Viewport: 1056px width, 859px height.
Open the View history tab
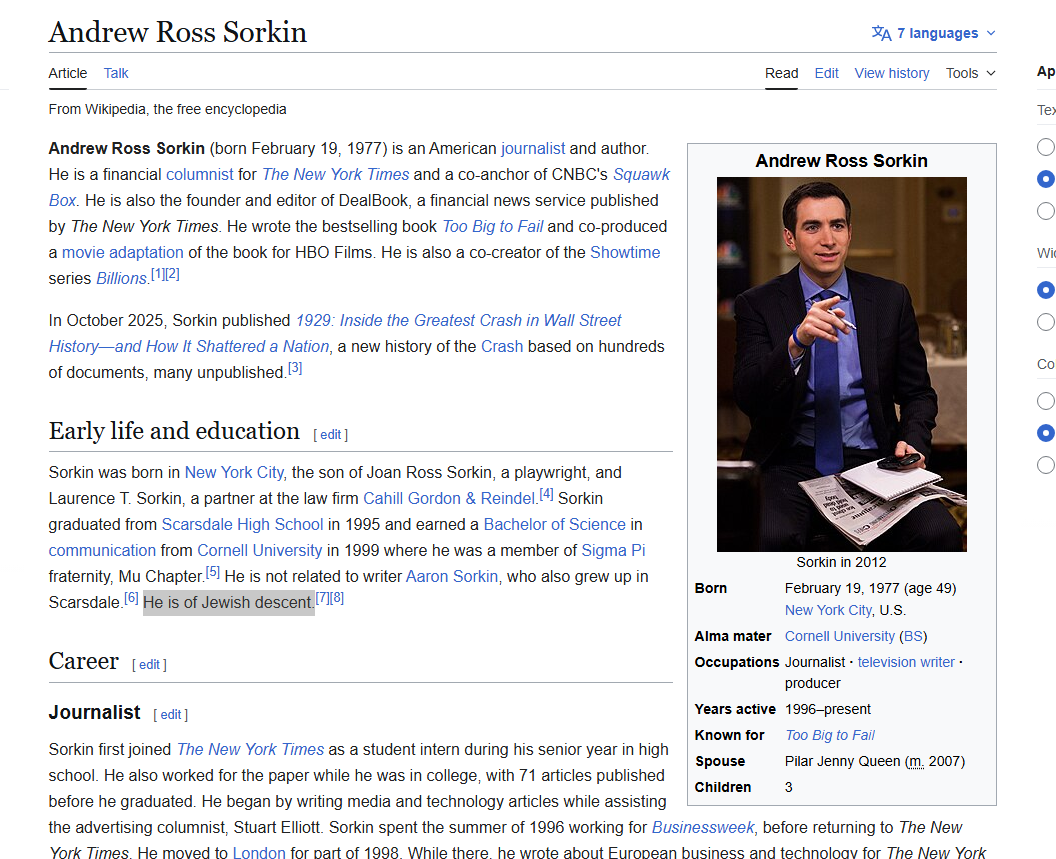(x=892, y=73)
